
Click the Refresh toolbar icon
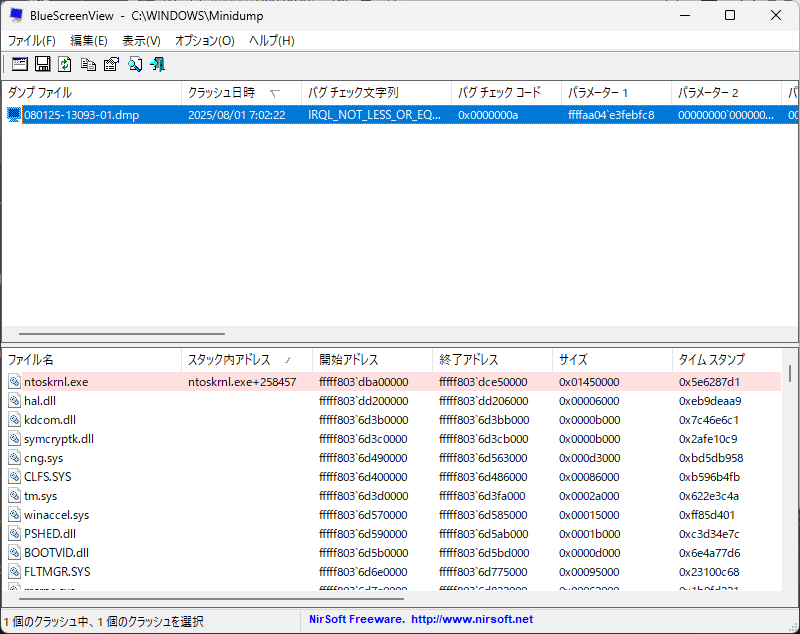pos(65,64)
